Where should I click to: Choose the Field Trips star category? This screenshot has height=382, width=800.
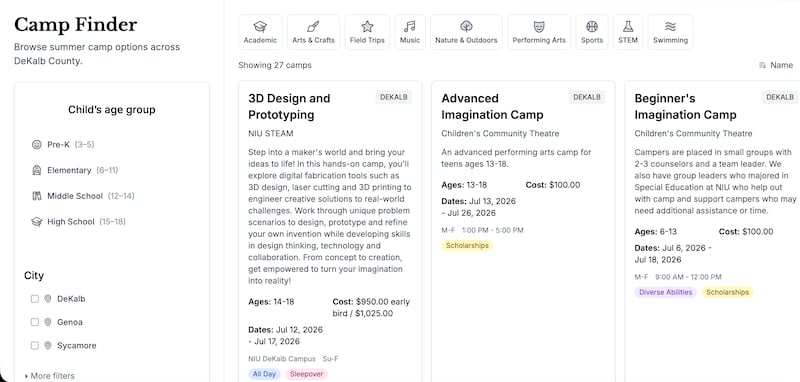(367, 32)
